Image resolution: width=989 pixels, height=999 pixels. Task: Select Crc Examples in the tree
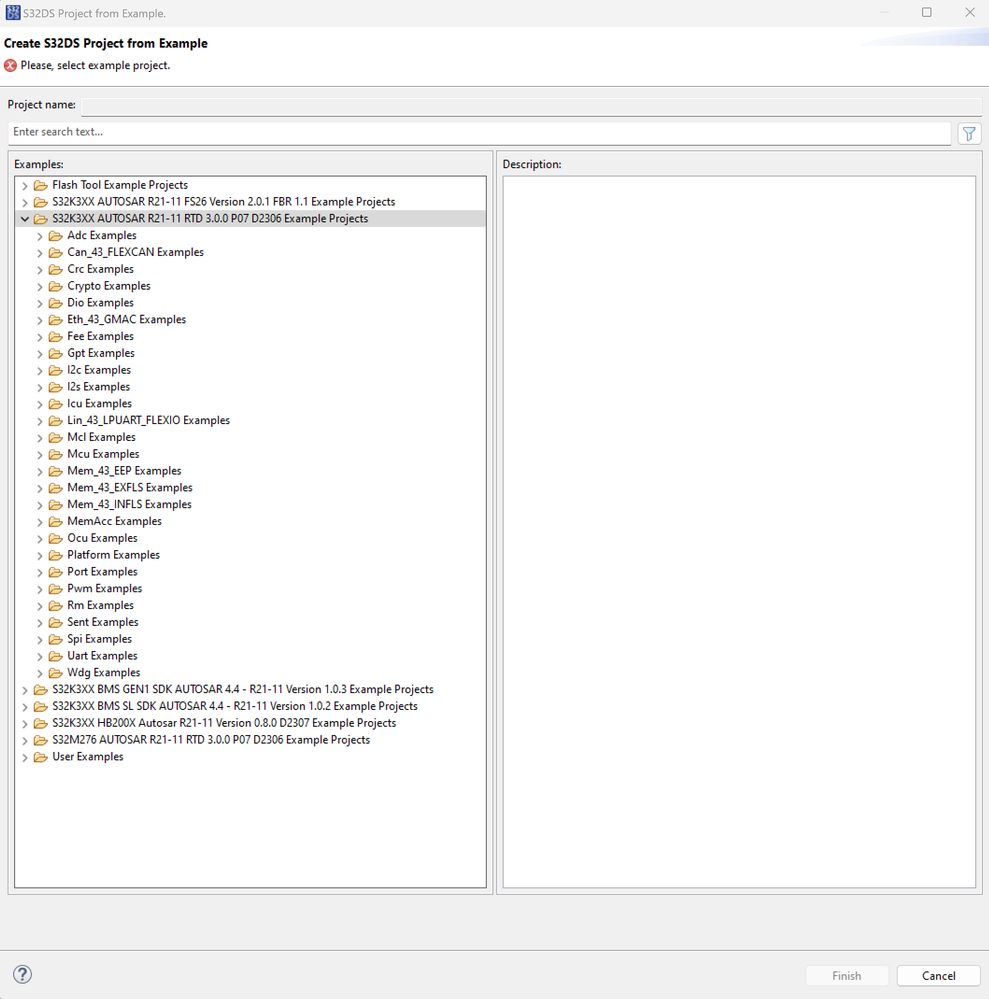[x=100, y=269]
